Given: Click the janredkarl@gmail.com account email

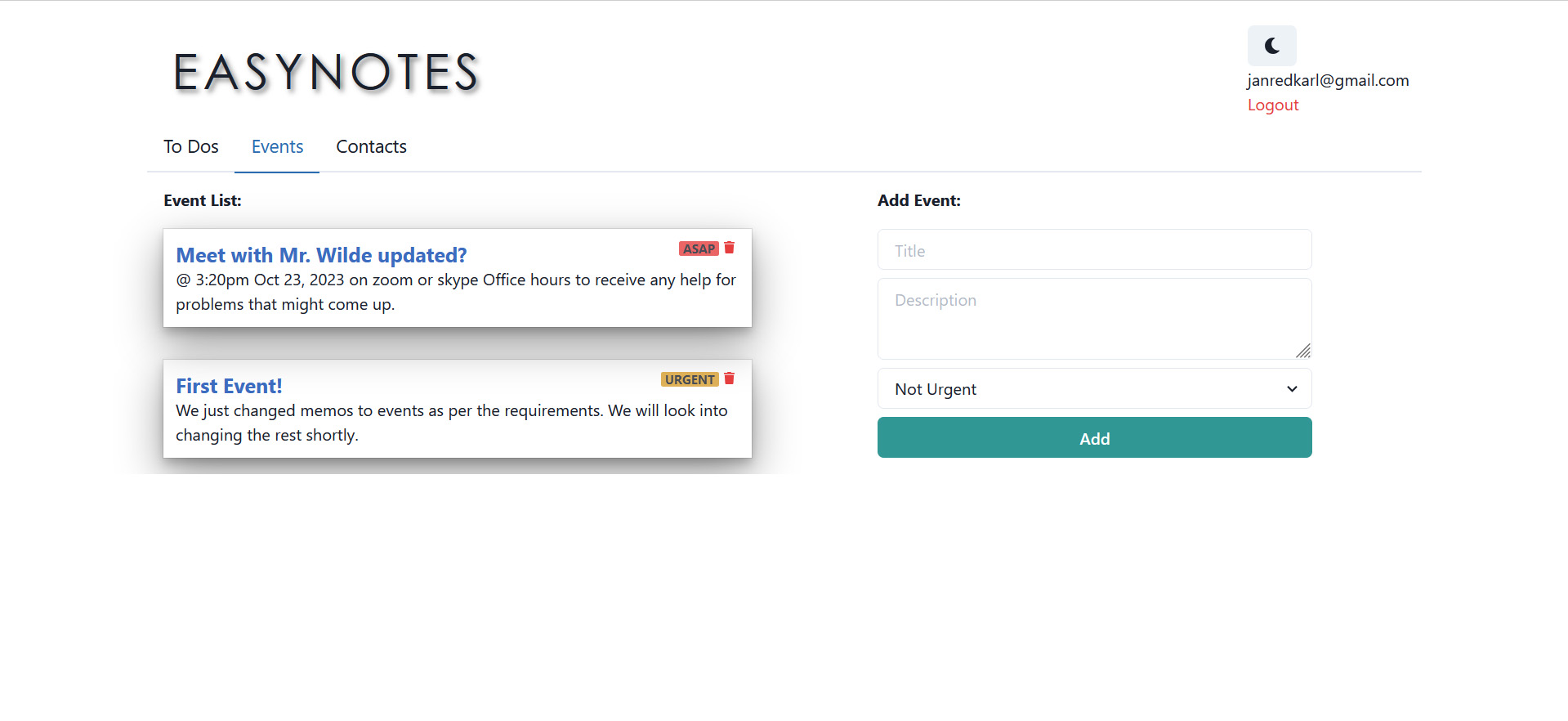Looking at the screenshot, I should click(1328, 81).
